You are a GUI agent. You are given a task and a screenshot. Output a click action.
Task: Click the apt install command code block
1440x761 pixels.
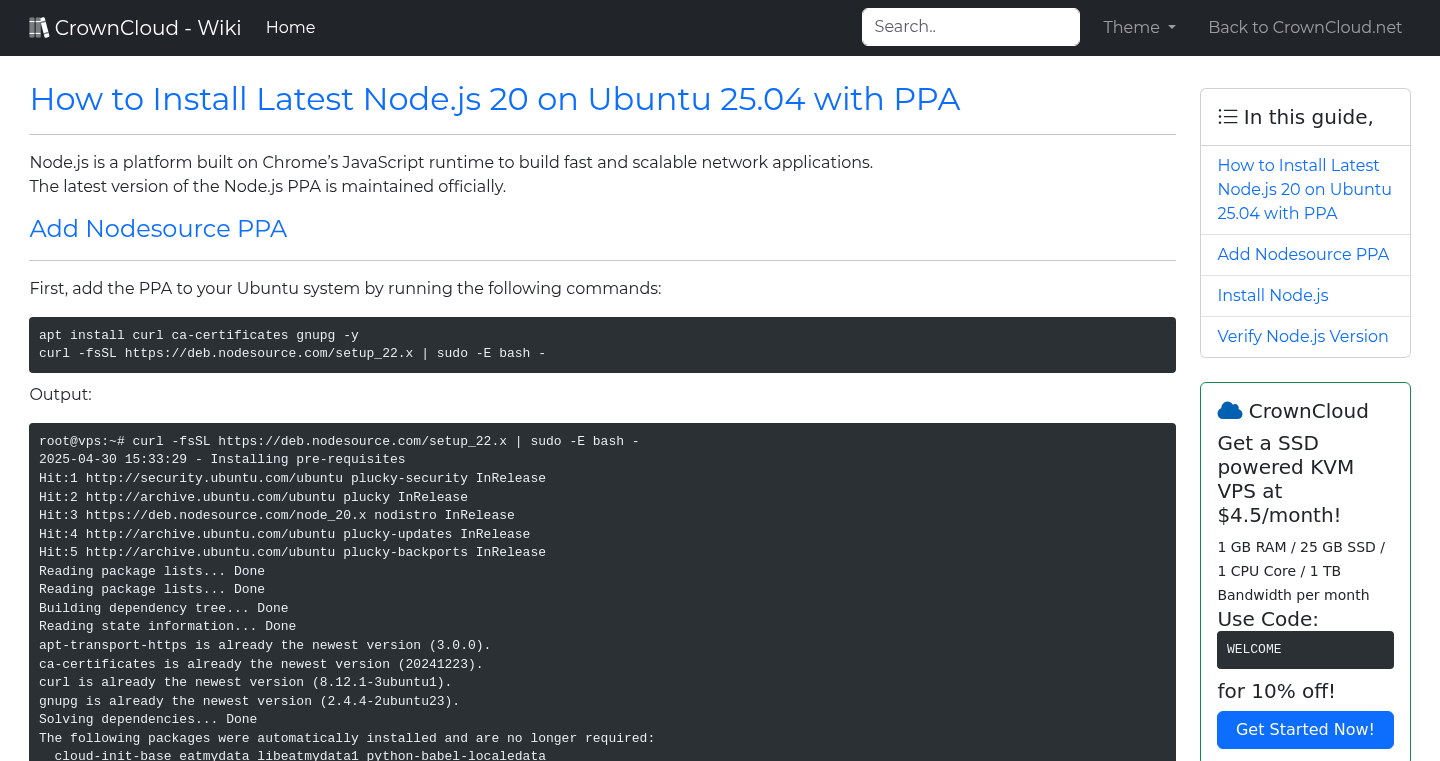602,345
